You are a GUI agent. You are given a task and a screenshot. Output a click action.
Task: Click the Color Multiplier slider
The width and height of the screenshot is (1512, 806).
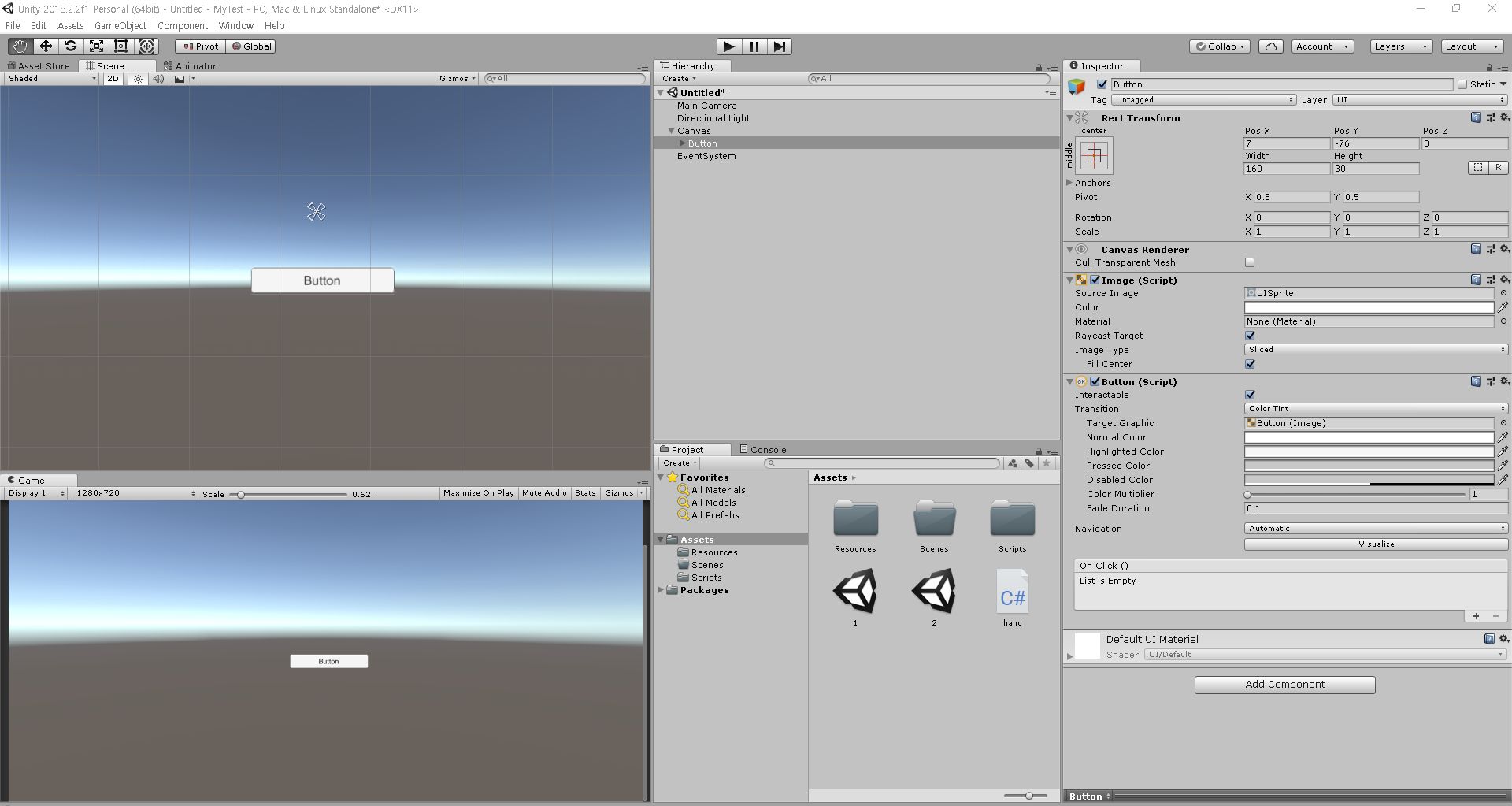coord(1355,494)
